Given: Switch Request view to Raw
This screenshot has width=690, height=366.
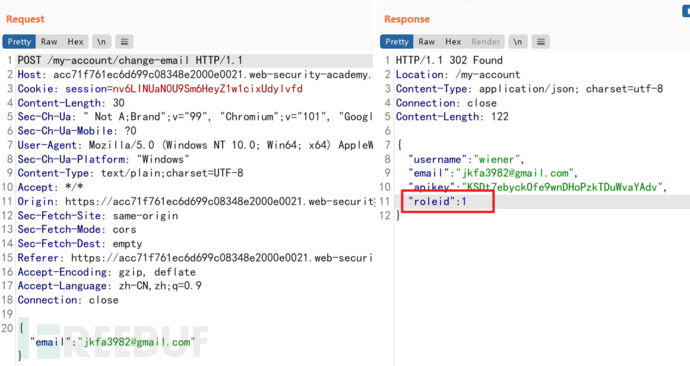Looking at the screenshot, I should 49,42.
